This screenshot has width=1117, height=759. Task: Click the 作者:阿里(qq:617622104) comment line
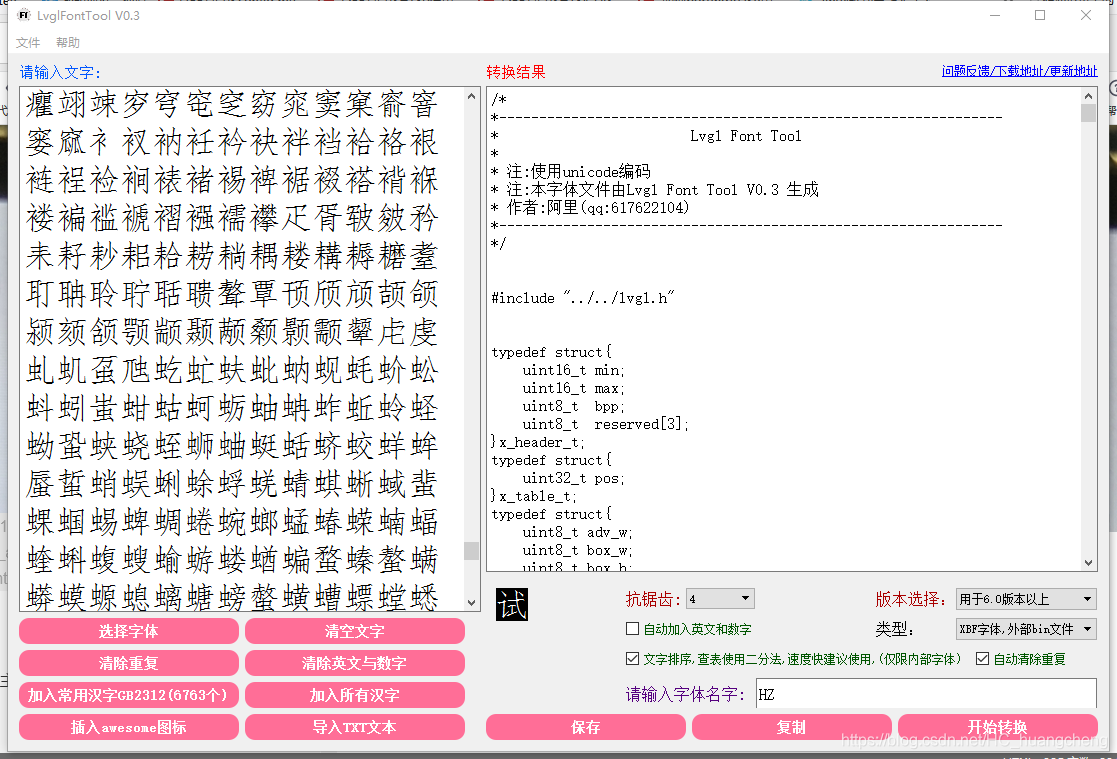(590, 207)
